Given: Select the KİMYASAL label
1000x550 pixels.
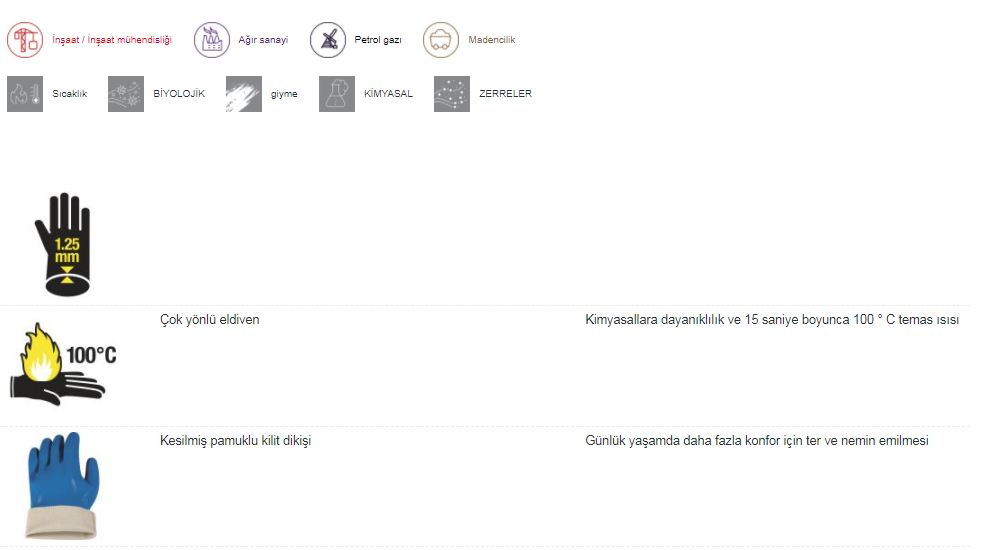Looking at the screenshot, I should (388, 93).
